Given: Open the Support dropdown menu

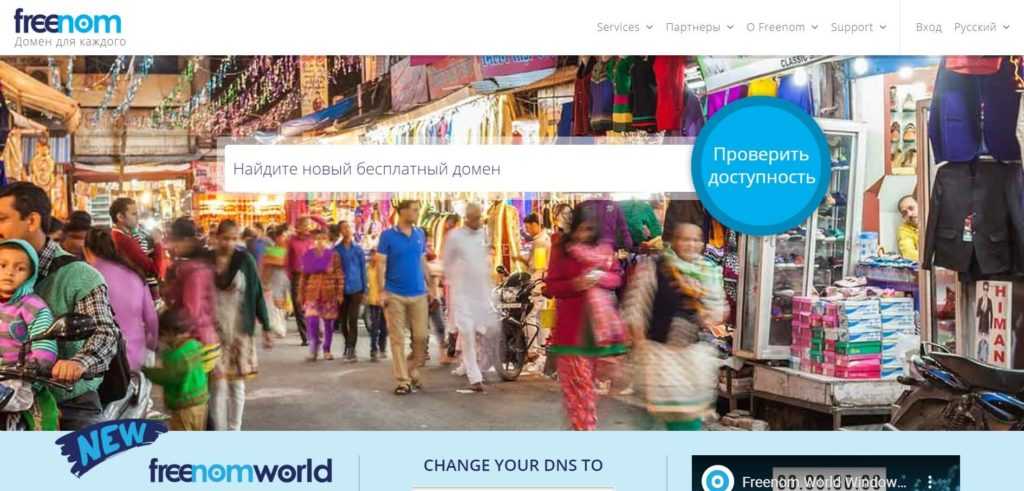Looking at the screenshot, I should (x=858, y=27).
